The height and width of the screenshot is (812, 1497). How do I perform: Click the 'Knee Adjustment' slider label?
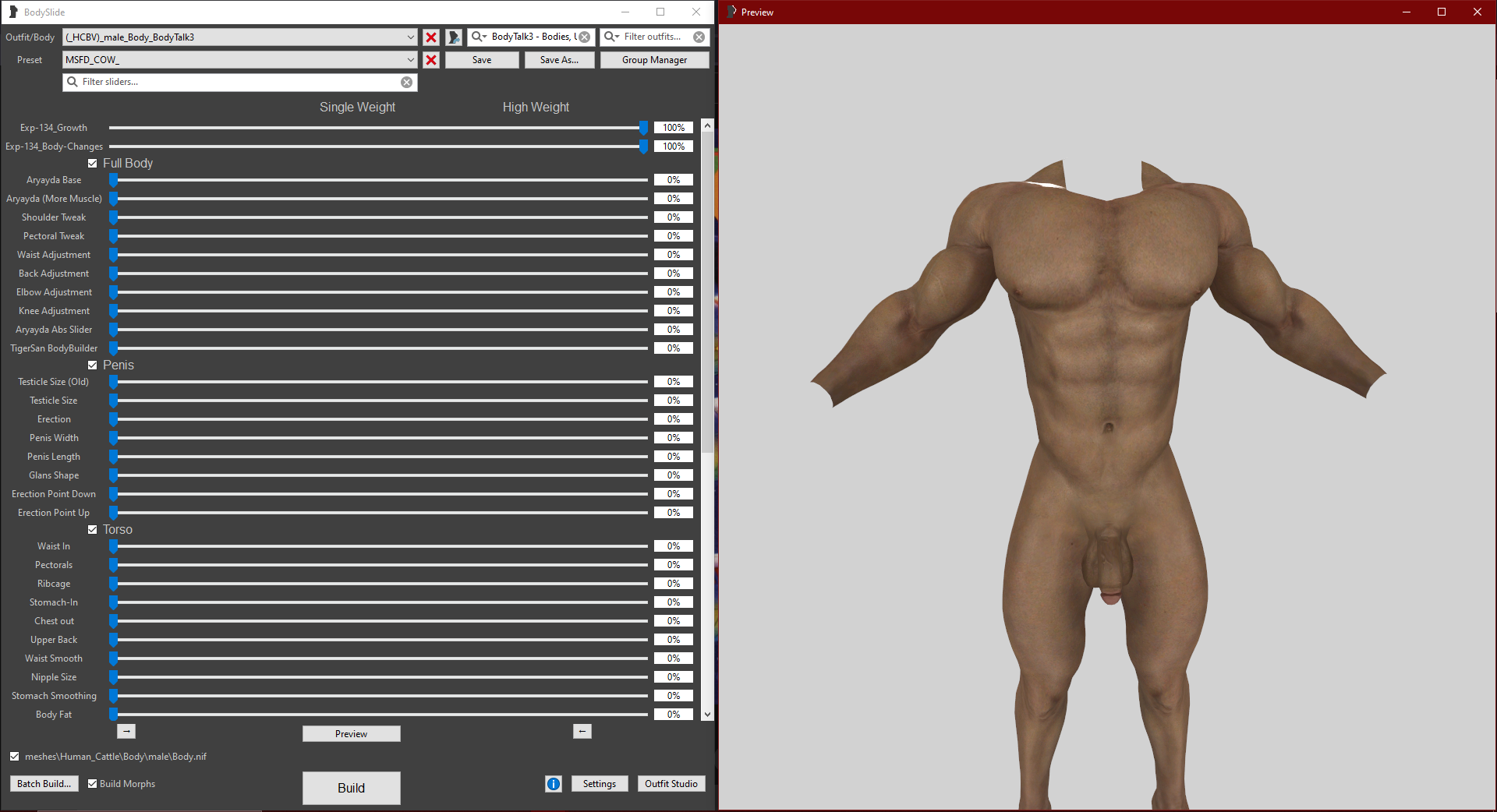pyautogui.click(x=54, y=311)
